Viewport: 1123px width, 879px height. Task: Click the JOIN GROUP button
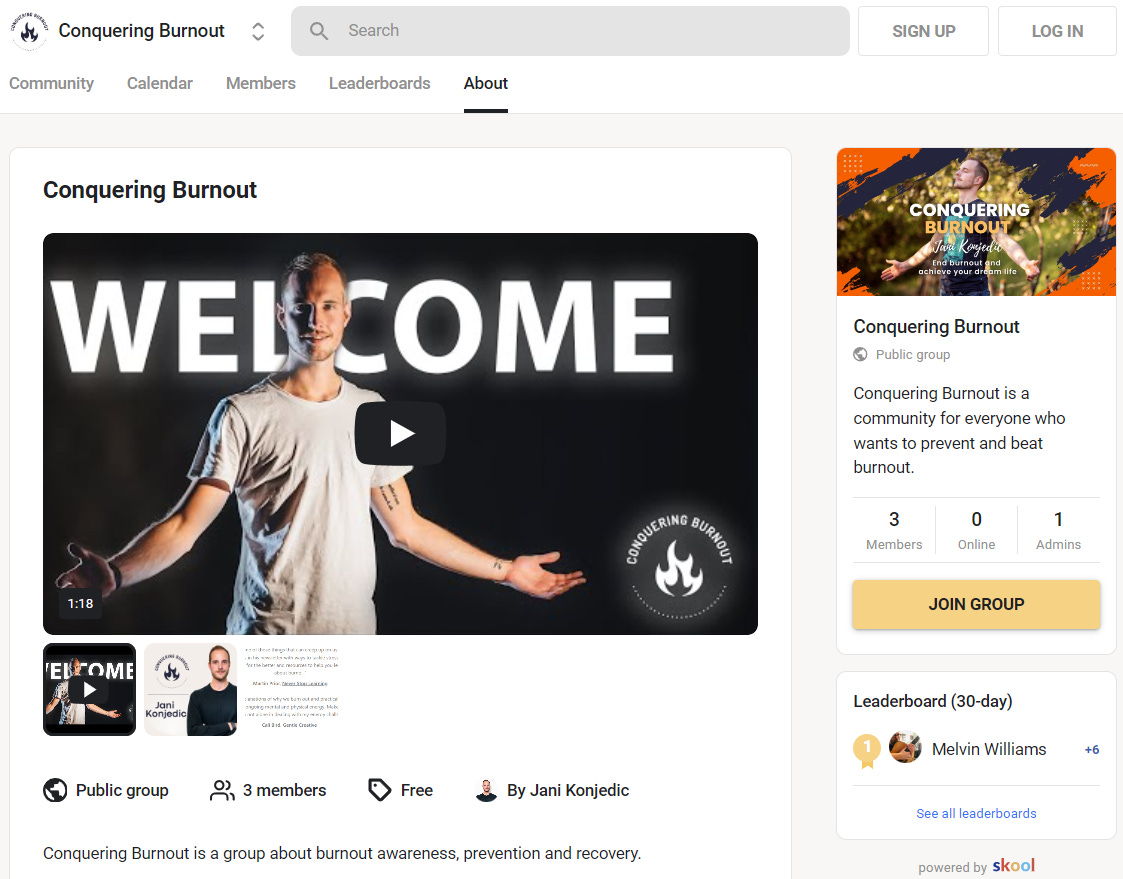coord(976,605)
